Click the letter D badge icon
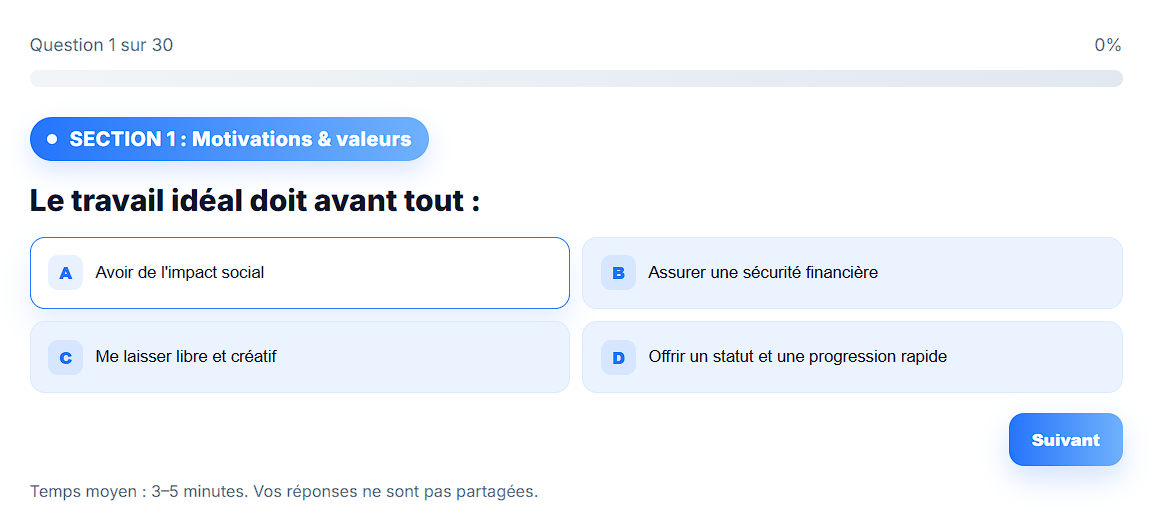Screen dimensions: 1149x525 click(x=618, y=357)
